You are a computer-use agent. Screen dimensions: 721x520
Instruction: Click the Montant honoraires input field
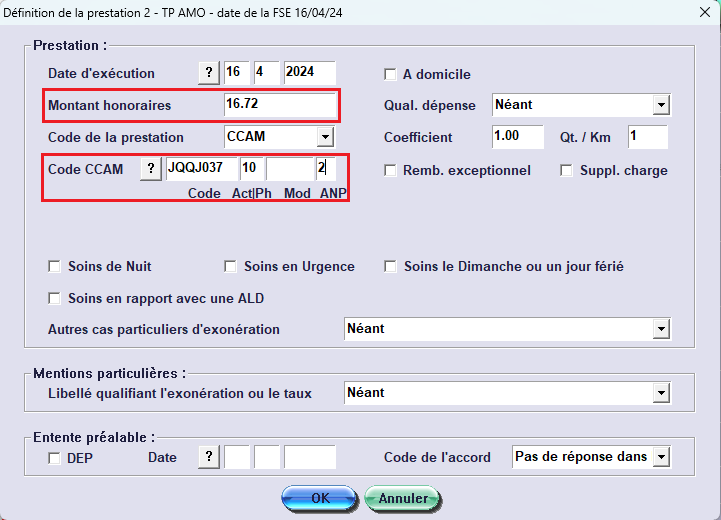pos(280,105)
